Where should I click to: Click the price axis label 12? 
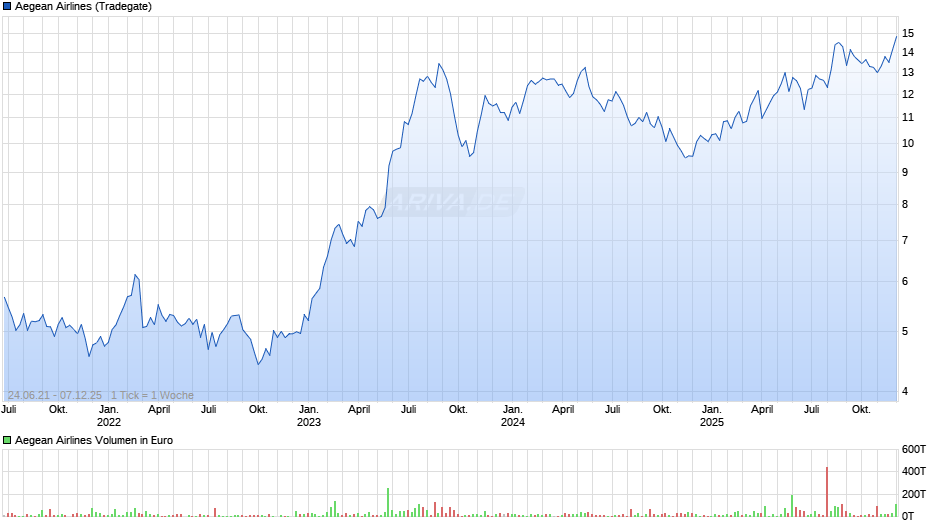[908, 94]
